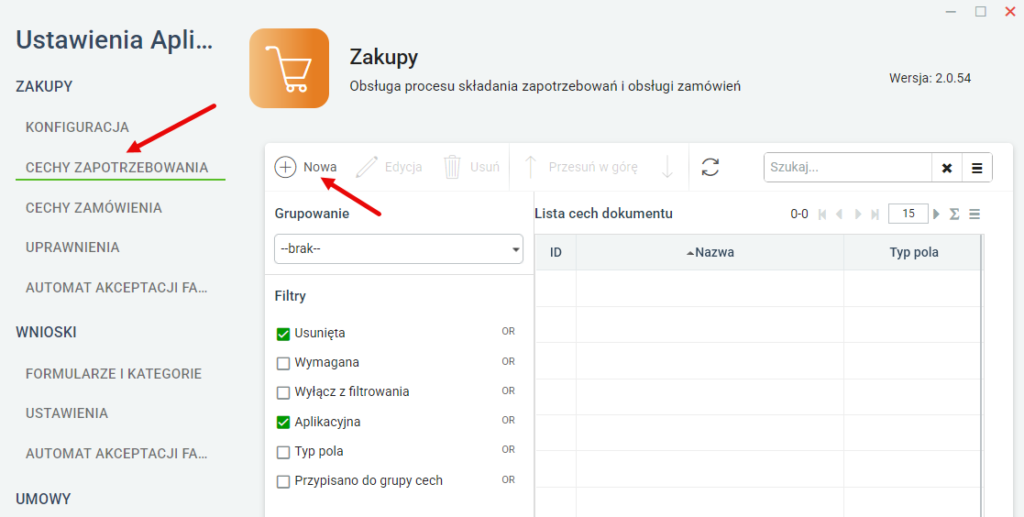Click the Szukaj search field
Viewport: 1024px width, 517px height.
pos(848,167)
